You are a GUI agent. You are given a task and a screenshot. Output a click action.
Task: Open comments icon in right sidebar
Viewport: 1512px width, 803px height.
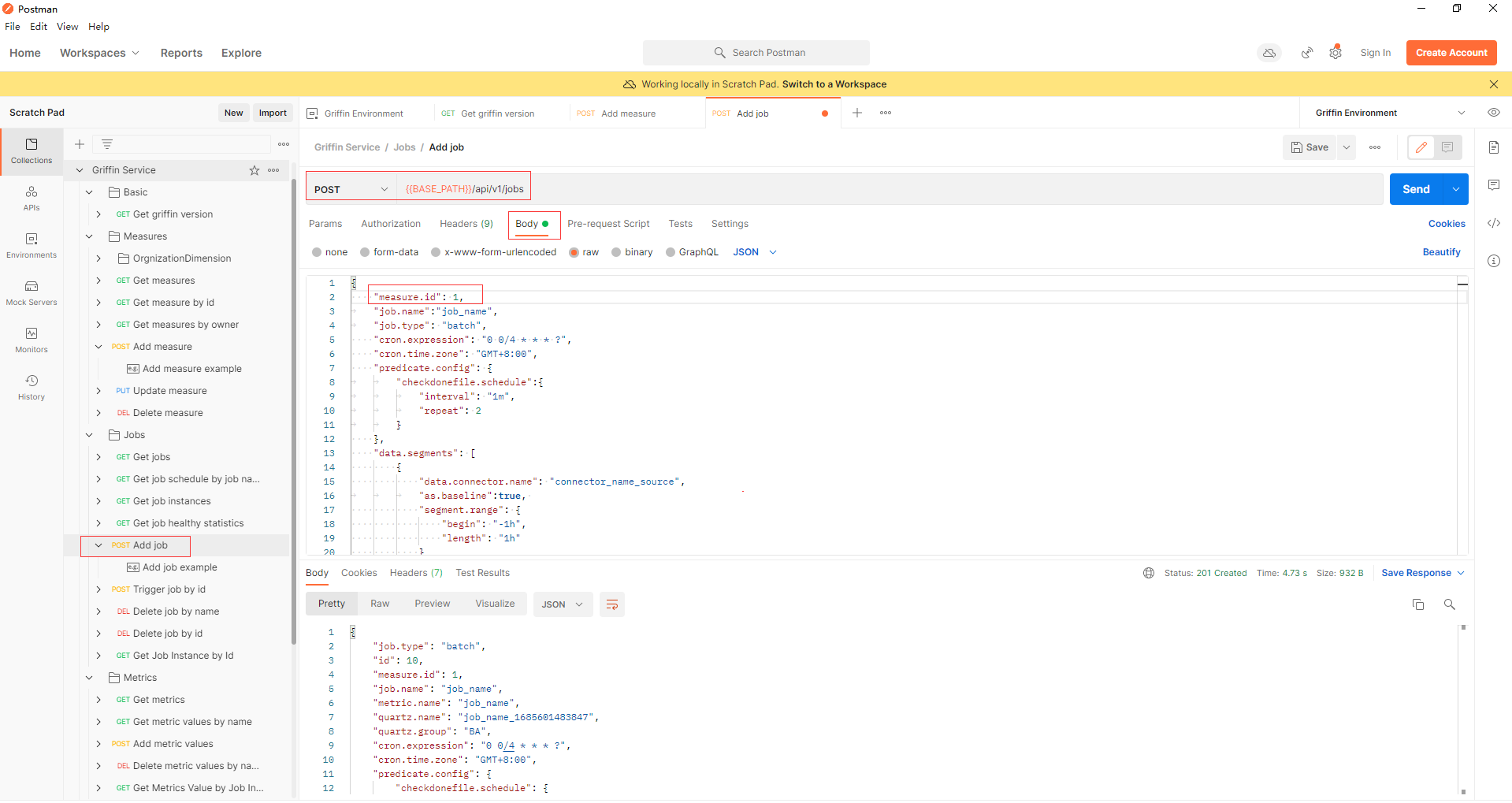[1494, 185]
